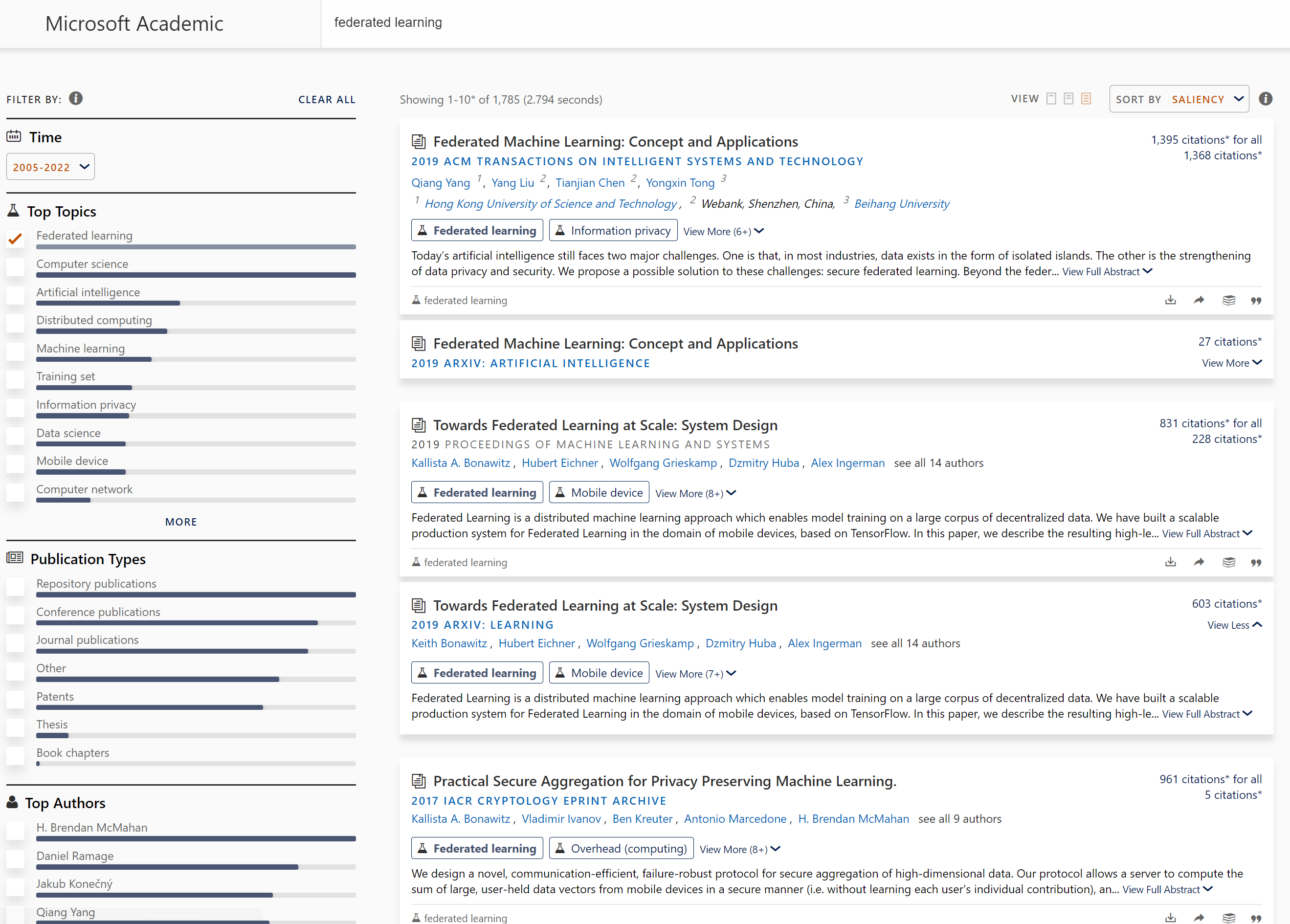1290x924 pixels.
Task: Check the H. Brendan McMahan author filter
Action: pos(15,831)
